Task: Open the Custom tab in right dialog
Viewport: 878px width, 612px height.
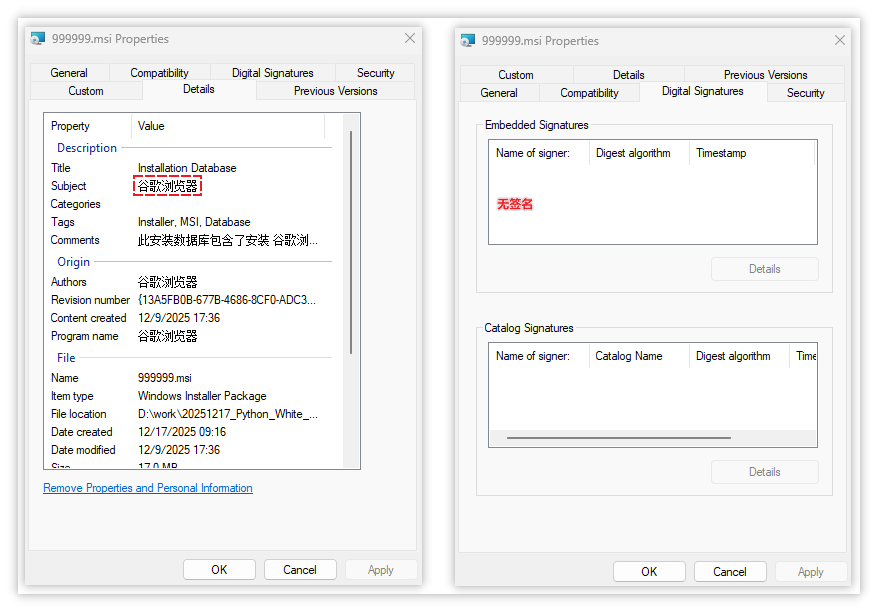Action: coord(516,74)
